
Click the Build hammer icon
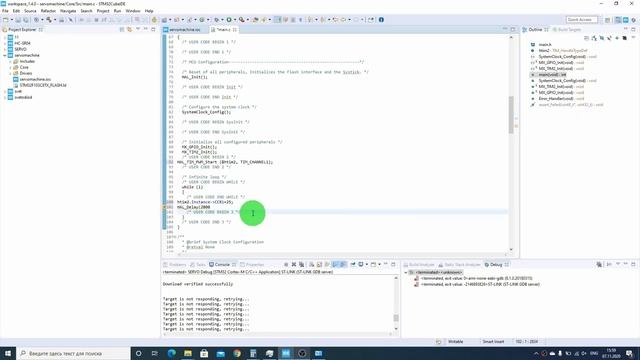[x=49, y=20]
